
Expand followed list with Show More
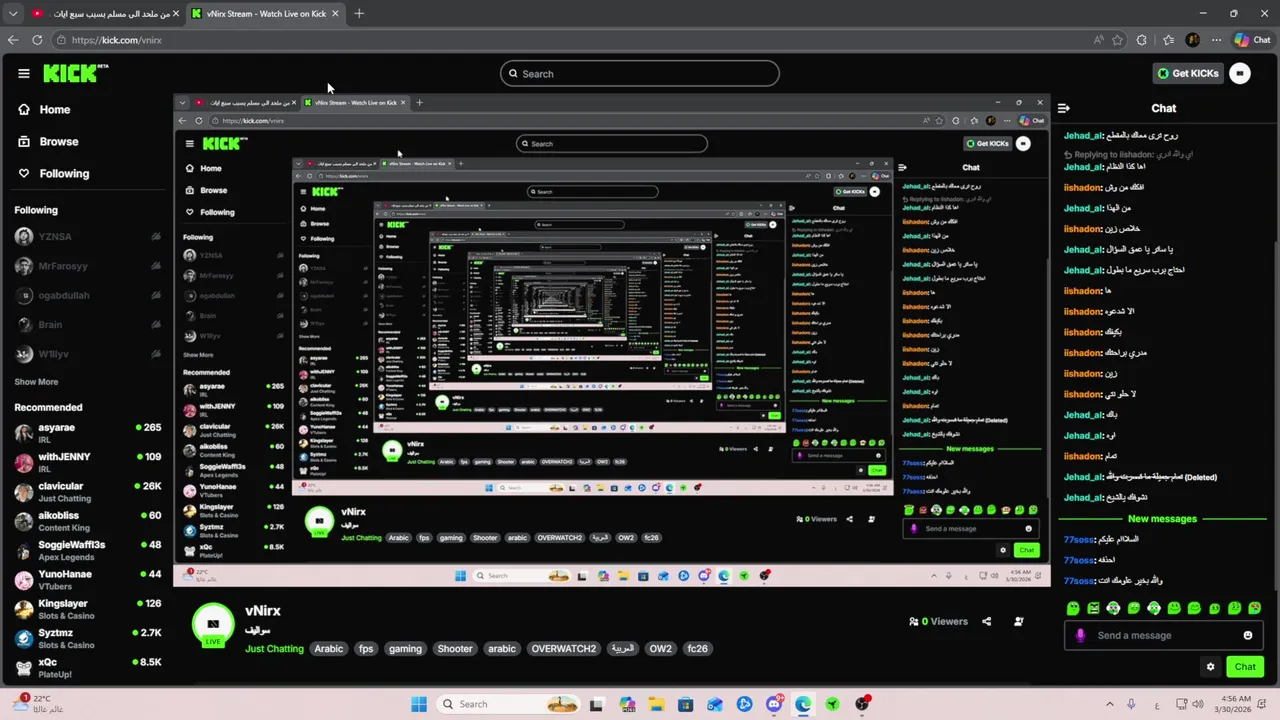(36, 382)
